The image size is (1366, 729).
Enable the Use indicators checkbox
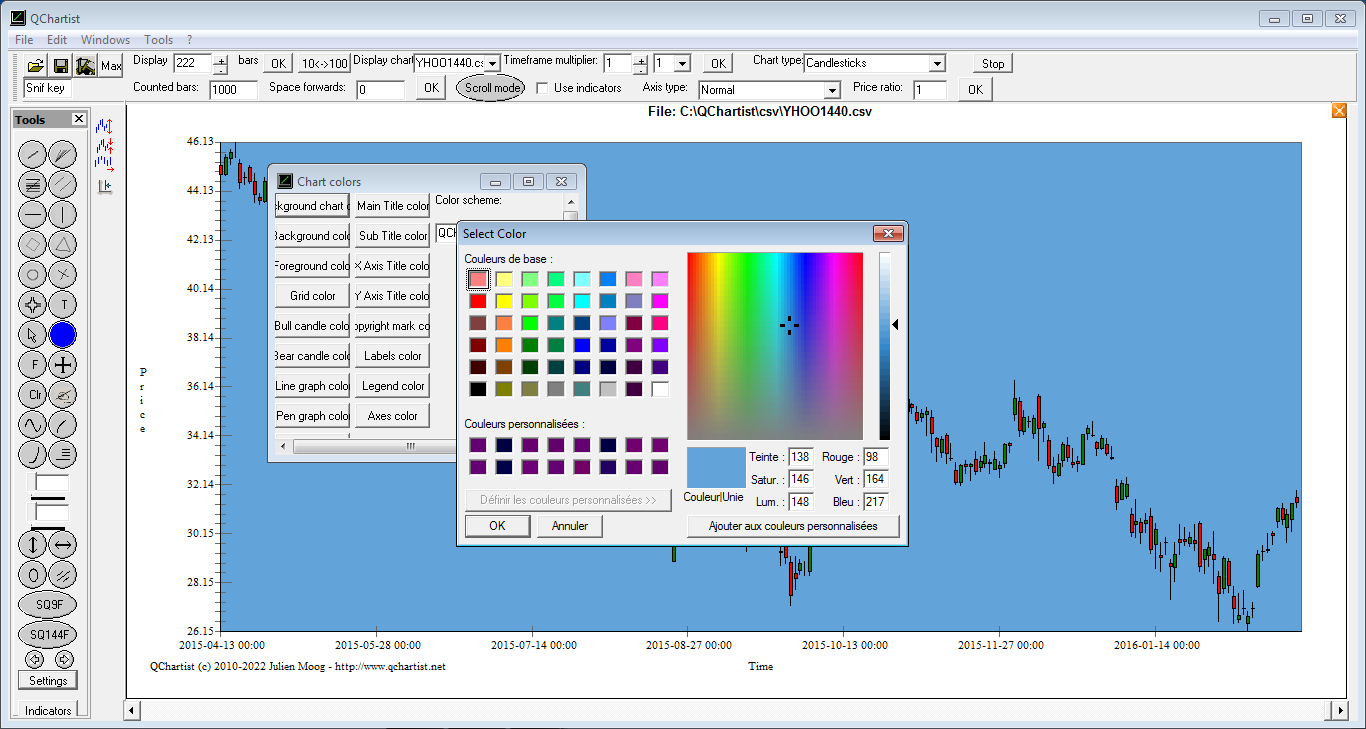pos(542,88)
